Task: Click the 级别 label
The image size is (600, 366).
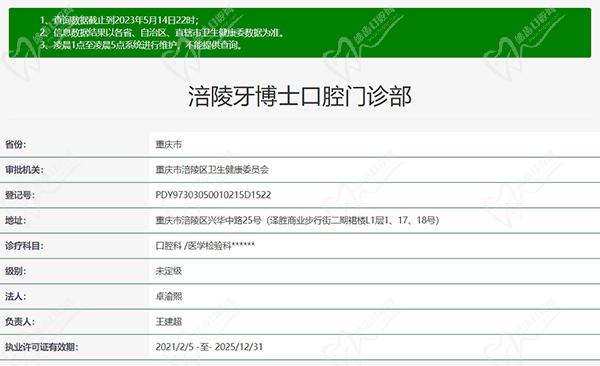Action: point(15,271)
